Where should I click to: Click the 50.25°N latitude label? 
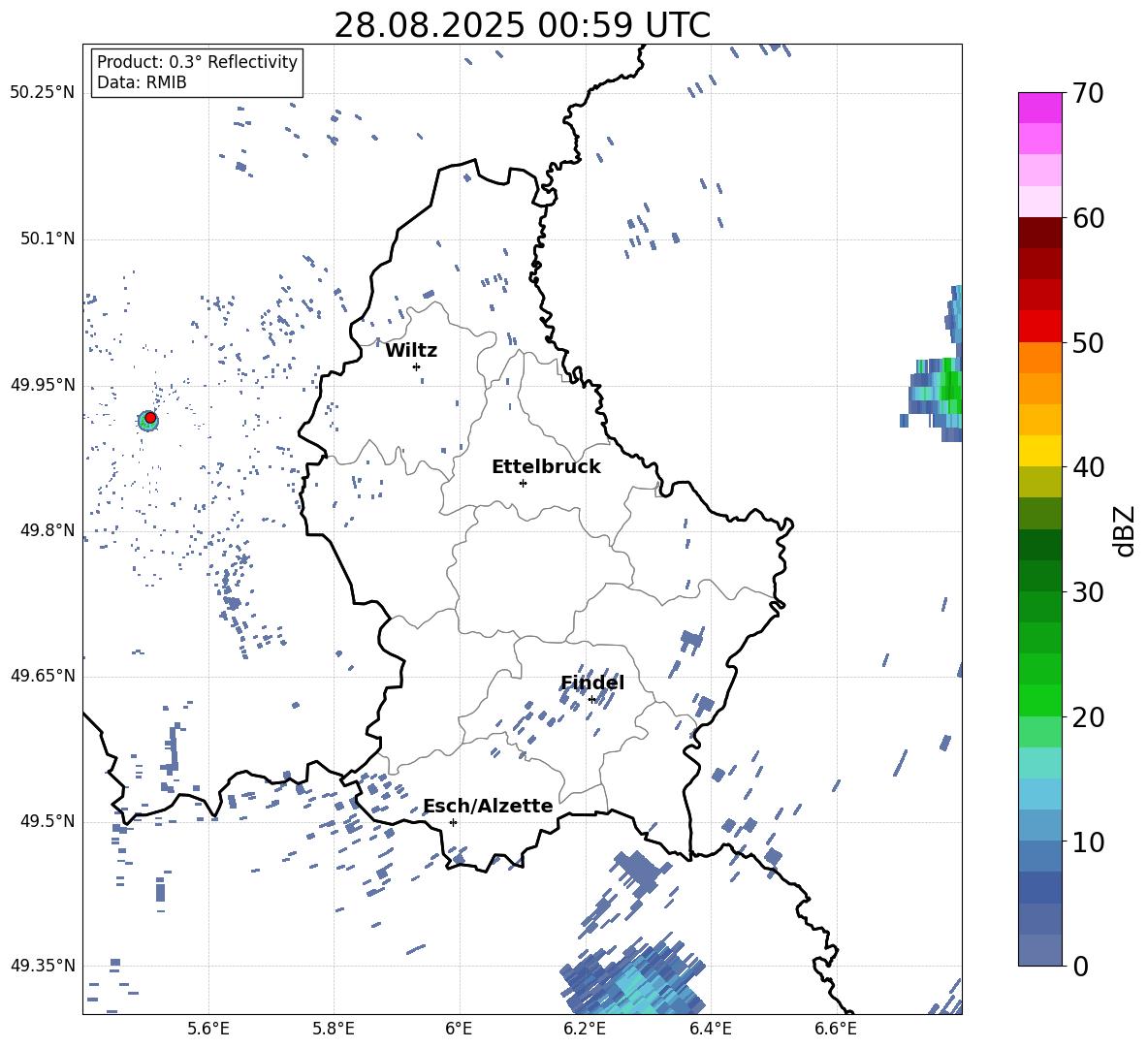(43, 93)
